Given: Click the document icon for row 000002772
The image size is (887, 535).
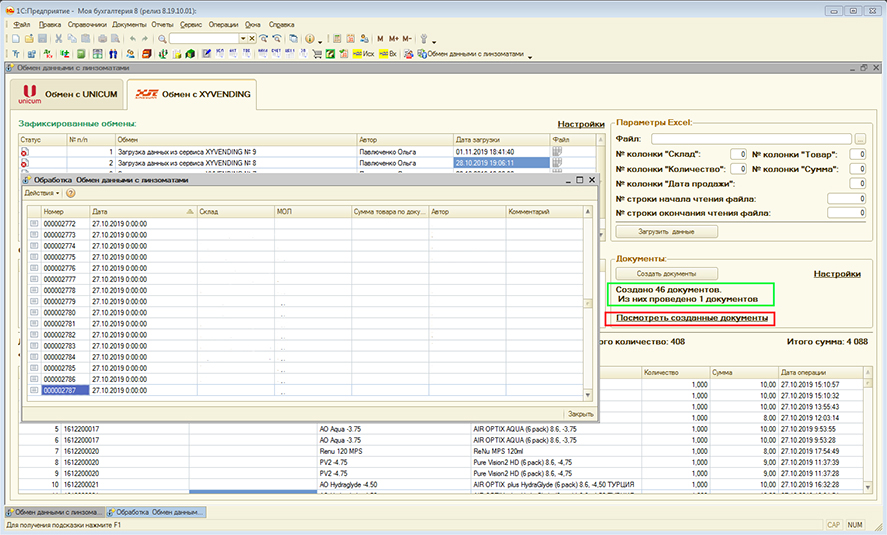Looking at the screenshot, I should [33, 224].
